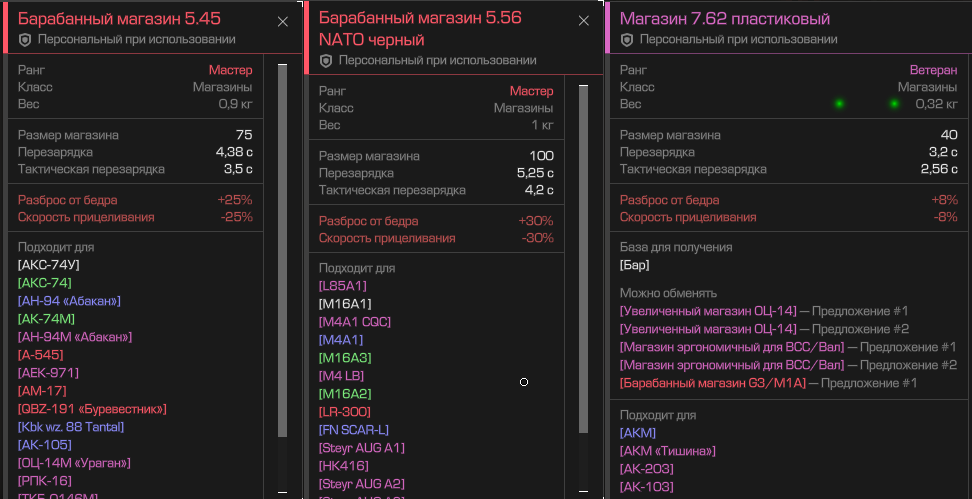
Task: Select the [LR-300] link
Action: point(345,412)
